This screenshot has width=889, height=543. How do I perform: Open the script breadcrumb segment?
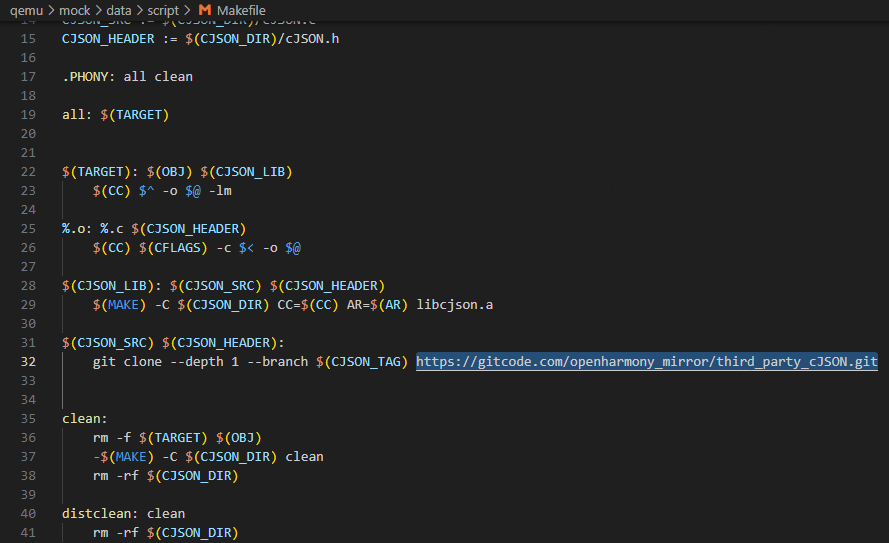click(163, 10)
